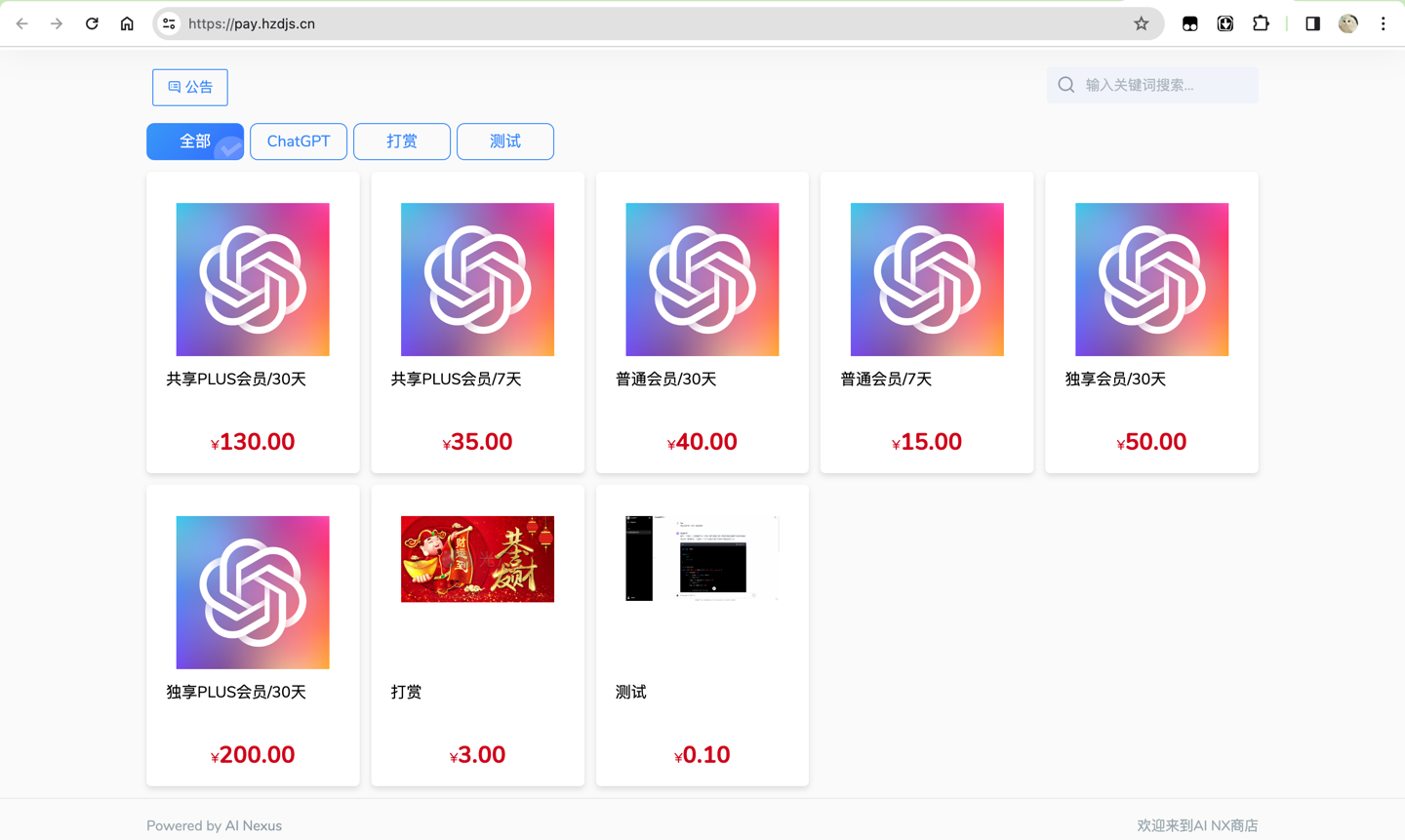Open the 公告 announcement button
Viewport: 1405px width, 840px height.
coord(190,87)
